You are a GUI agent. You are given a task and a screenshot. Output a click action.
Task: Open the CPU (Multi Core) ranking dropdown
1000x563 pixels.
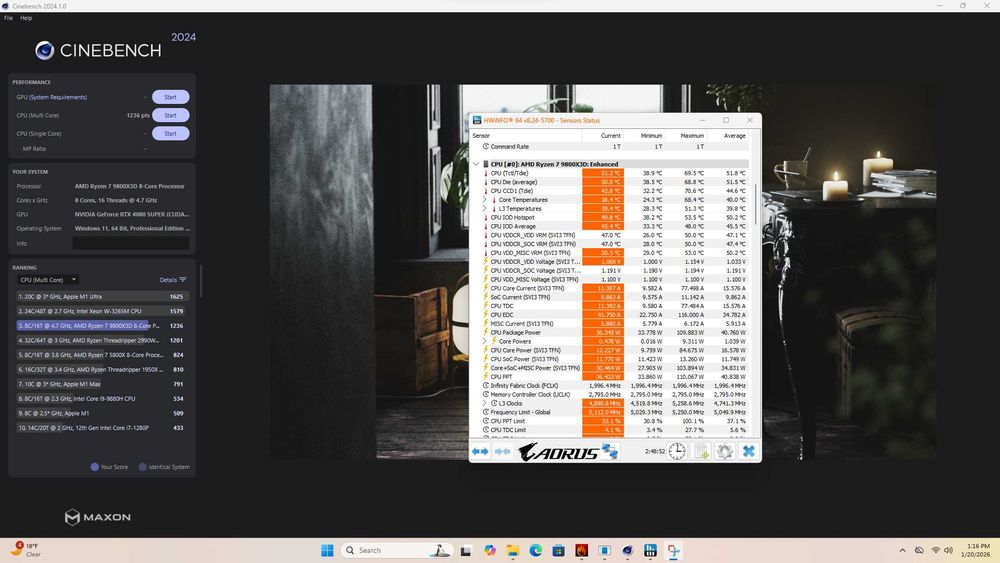pyautogui.click(x=48, y=280)
